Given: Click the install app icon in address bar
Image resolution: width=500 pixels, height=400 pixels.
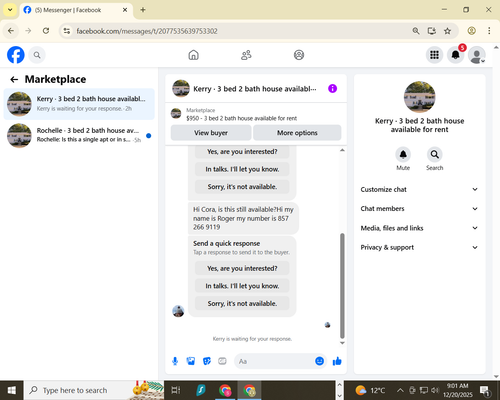Looking at the screenshot, I should [x=432, y=31].
